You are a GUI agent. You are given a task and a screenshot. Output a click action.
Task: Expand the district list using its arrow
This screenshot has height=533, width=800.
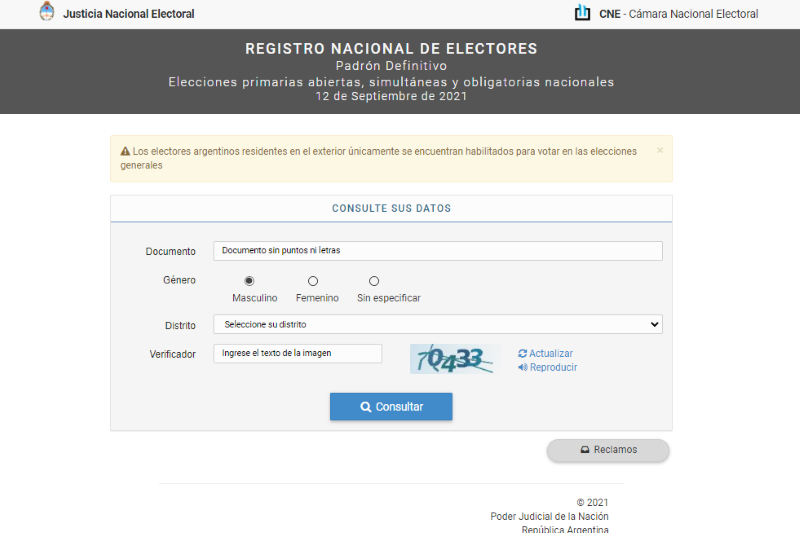(x=655, y=324)
